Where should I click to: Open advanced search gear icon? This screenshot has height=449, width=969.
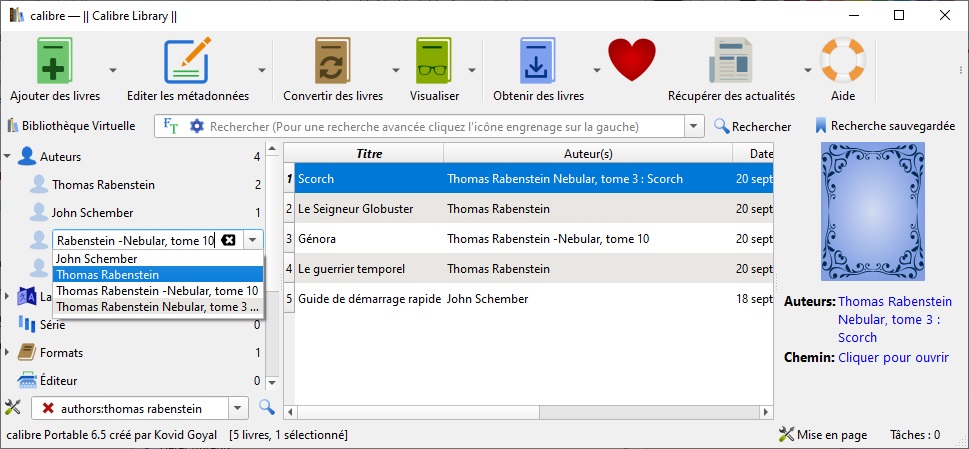coord(197,127)
